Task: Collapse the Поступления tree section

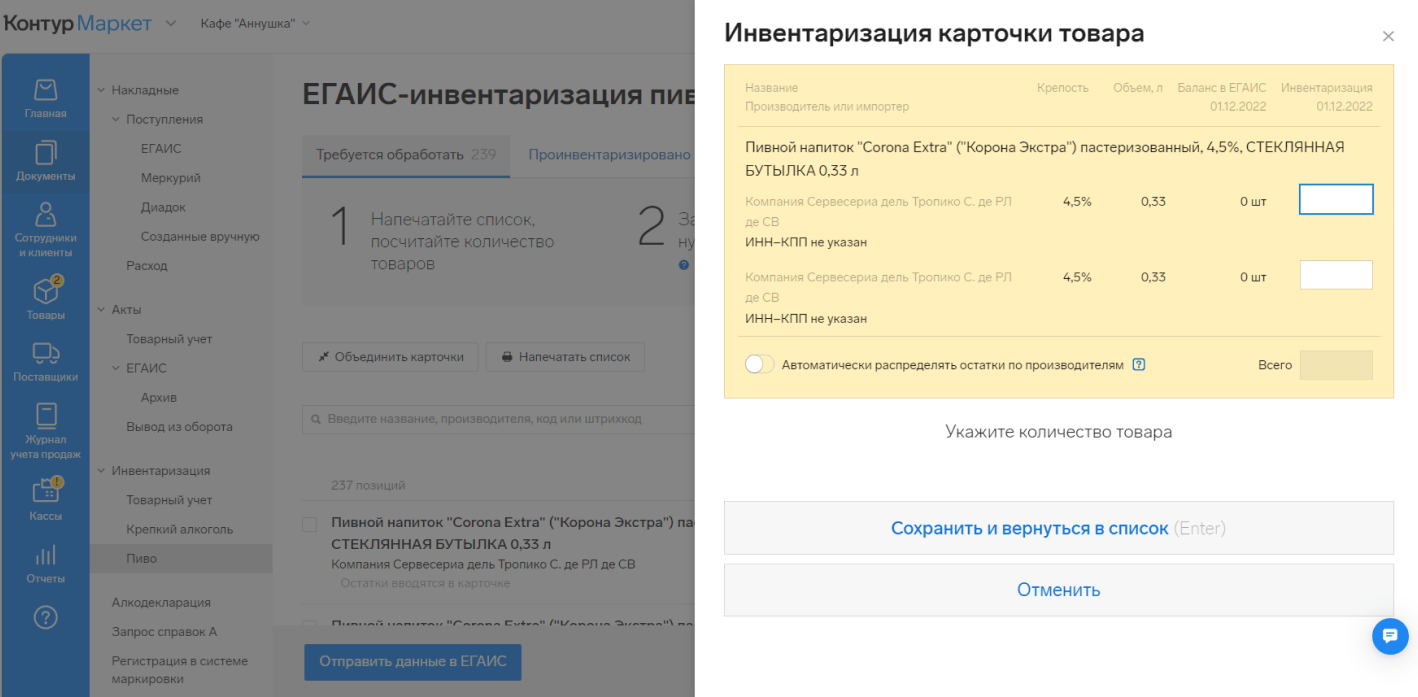Action: coord(116,119)
